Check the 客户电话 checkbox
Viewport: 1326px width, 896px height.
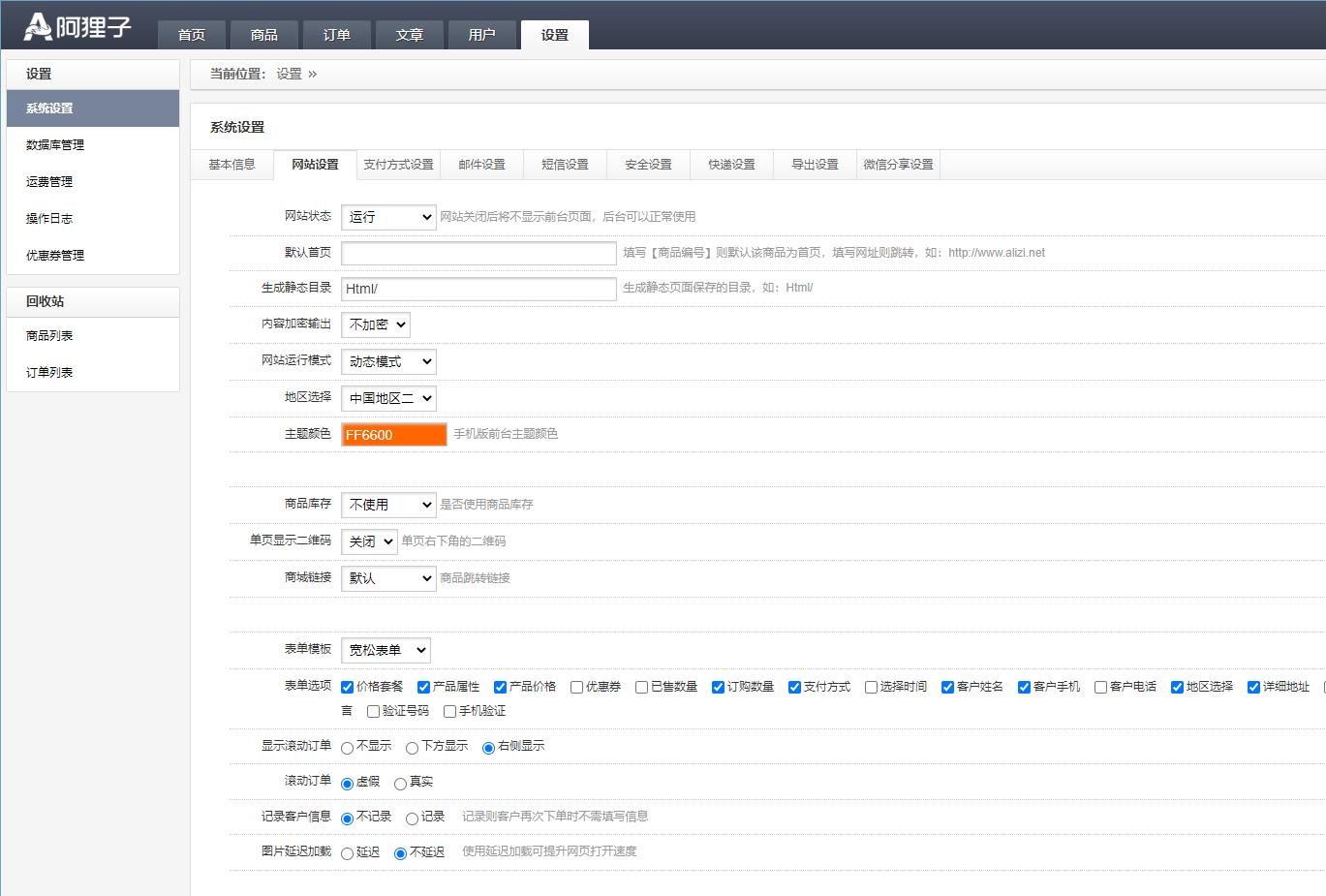point(1100,687)
